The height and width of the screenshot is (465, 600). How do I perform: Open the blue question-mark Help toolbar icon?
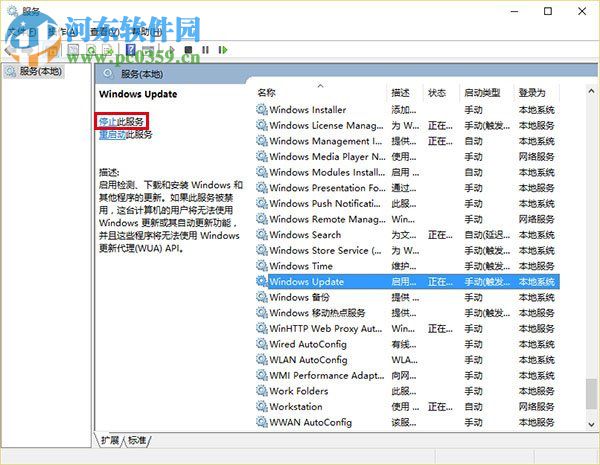click(131, 50)
